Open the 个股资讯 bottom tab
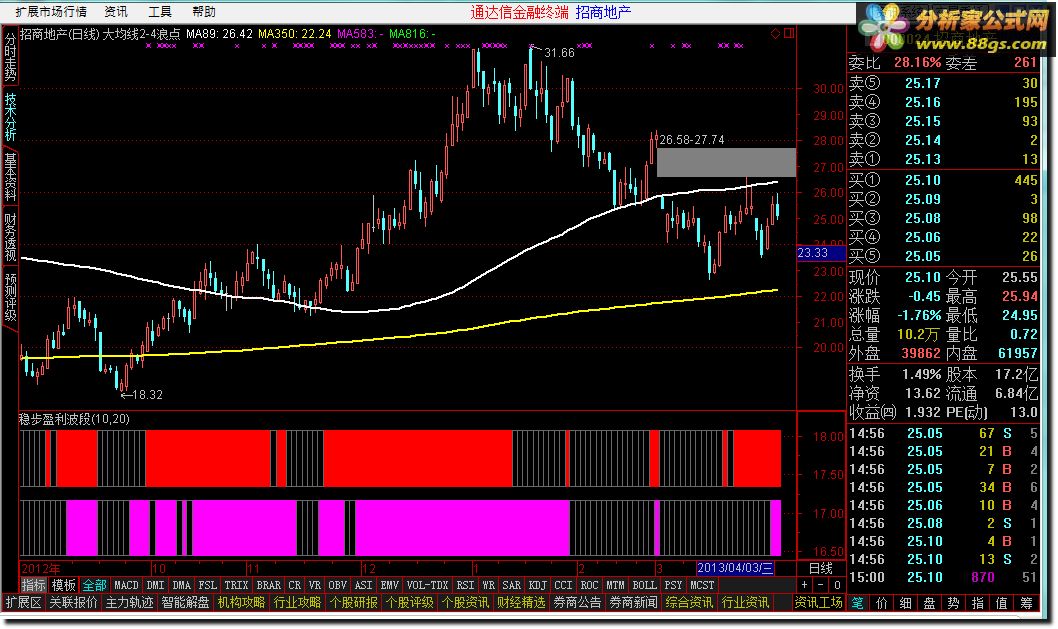The height and width of the screenshot is (629, 1058). click(466, 602)
